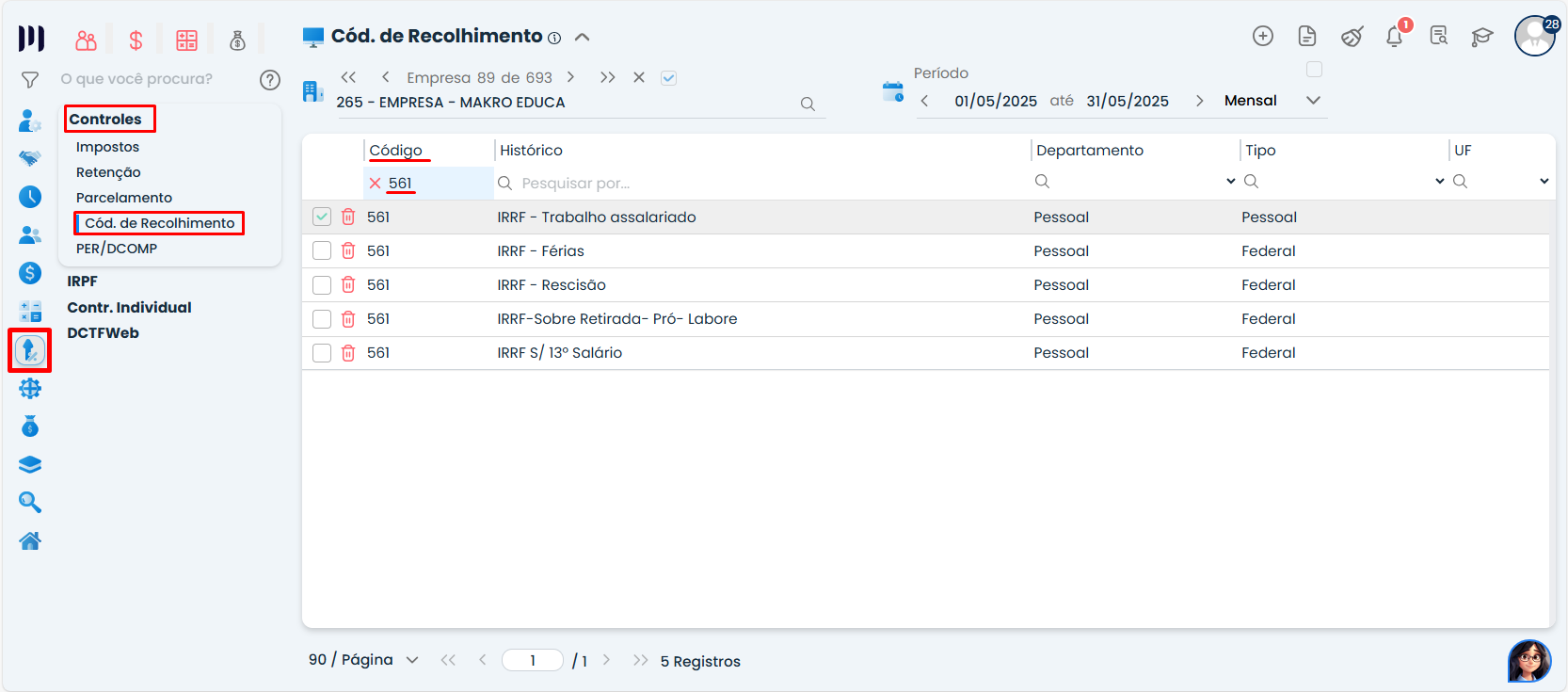
Task: Delete the IRRF - Férias row via trash icon
Action: [x=348, y=251]
